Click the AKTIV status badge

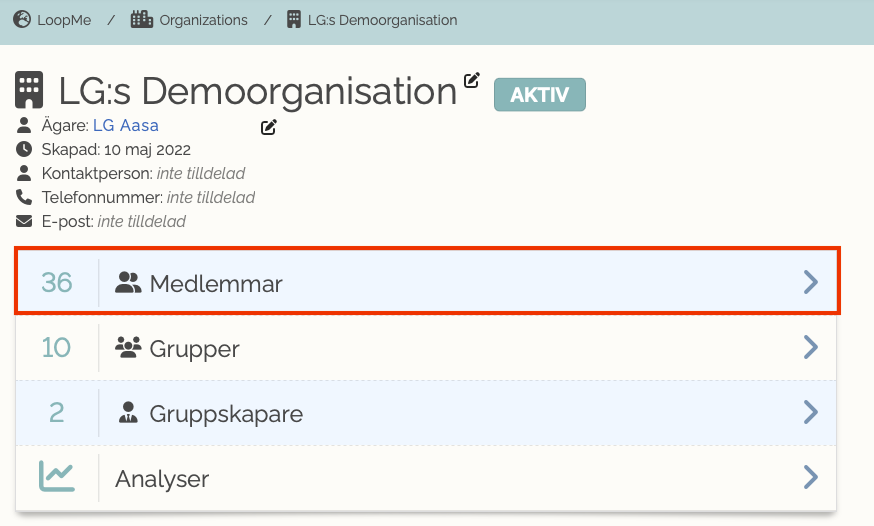[x=540, y=95]
